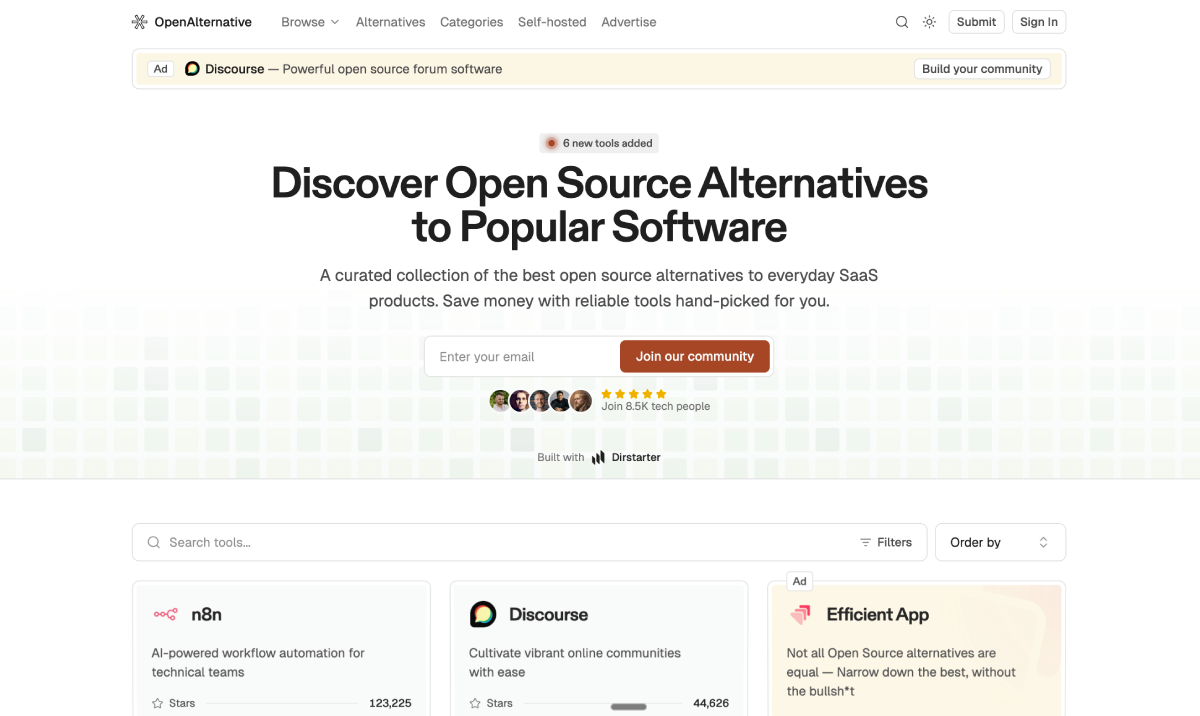
Task: Click the Ad label on Efficient App card
Action: point(799,581)
